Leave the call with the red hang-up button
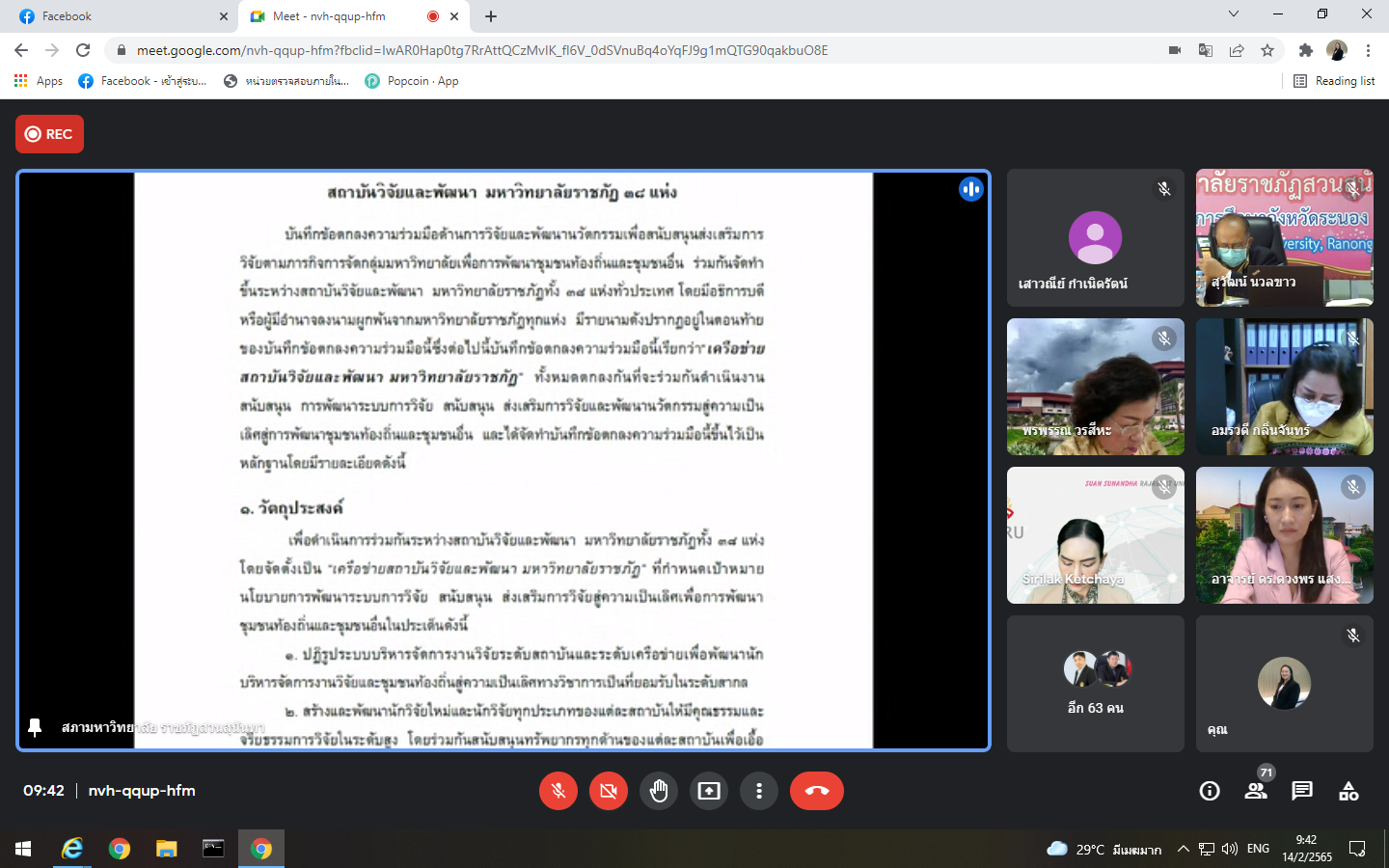 (x=816, y=791)
